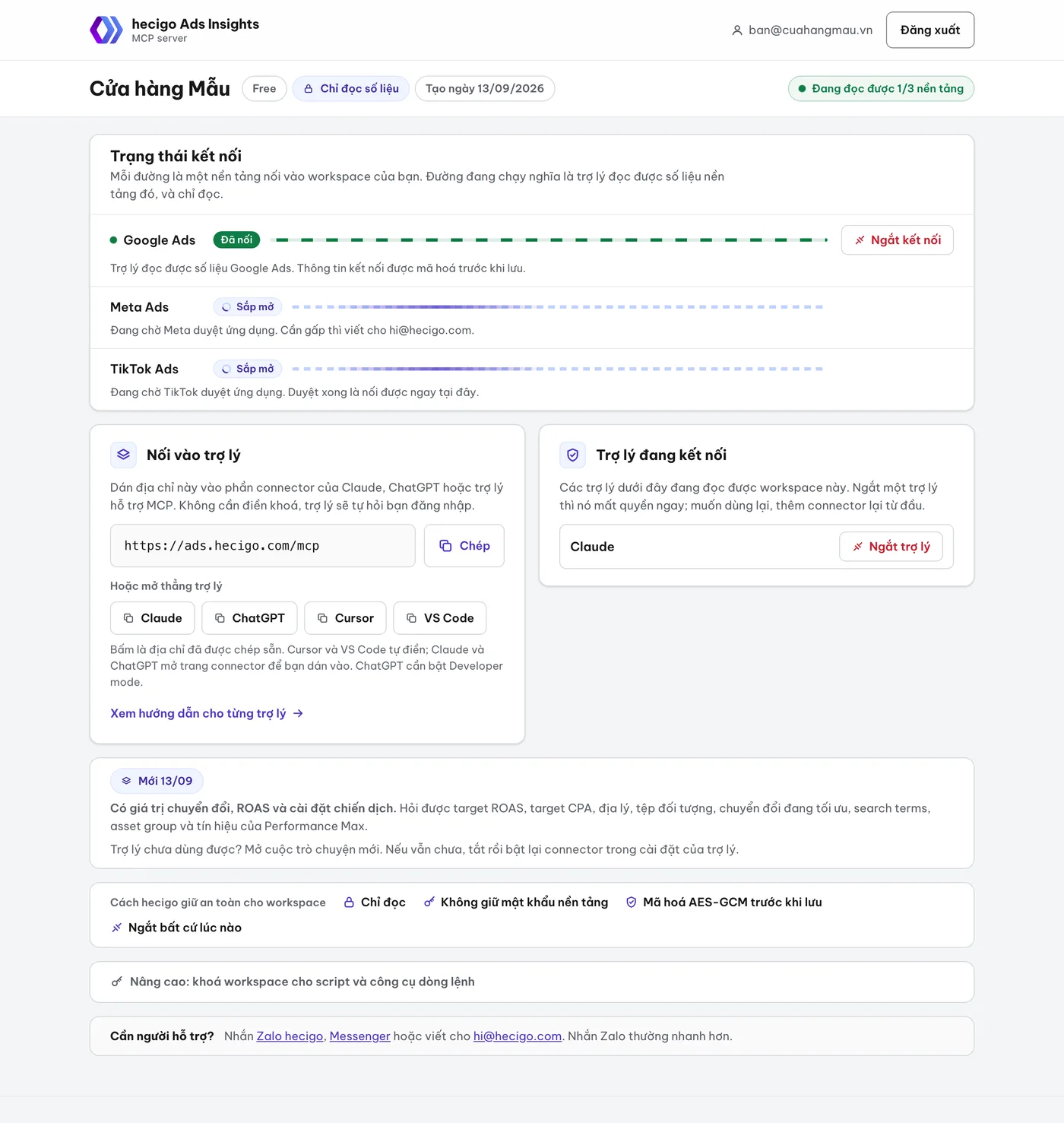
Task: Copy the MCP address with Chép
Action: [x=464, y=546]
